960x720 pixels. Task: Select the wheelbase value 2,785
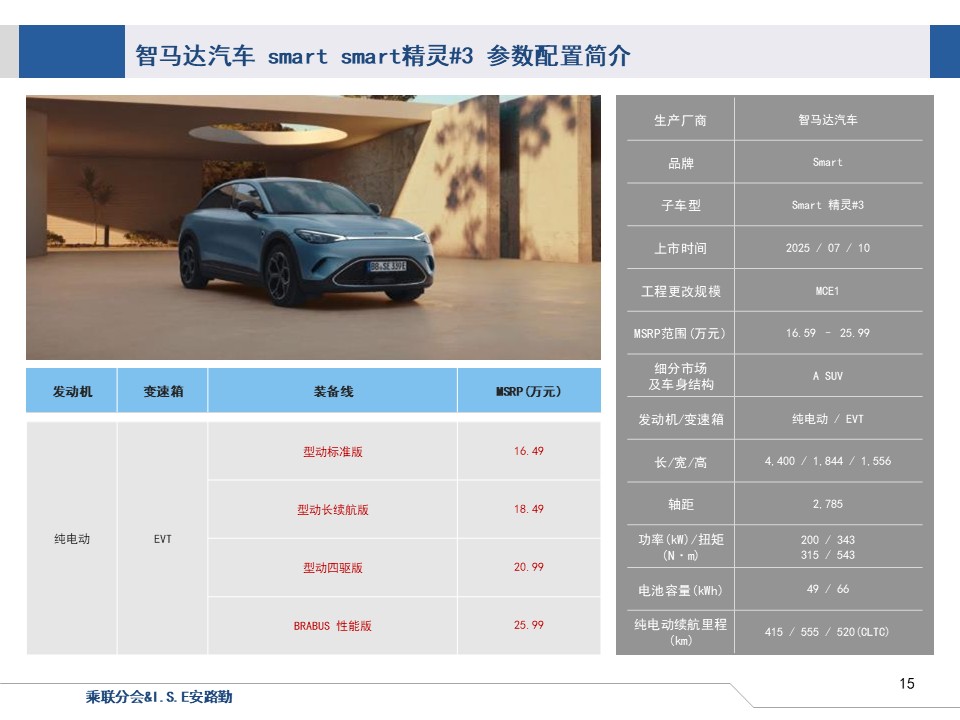pyautogui.click(x=828, y=504)
